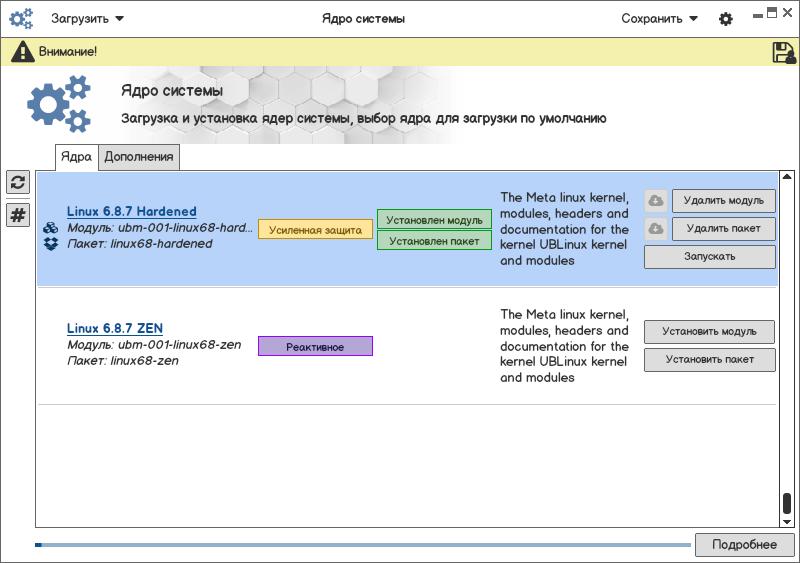Switch to the Дополнения tab
The height and width of the screenshot is (563, 800).
tap(140, 156)
